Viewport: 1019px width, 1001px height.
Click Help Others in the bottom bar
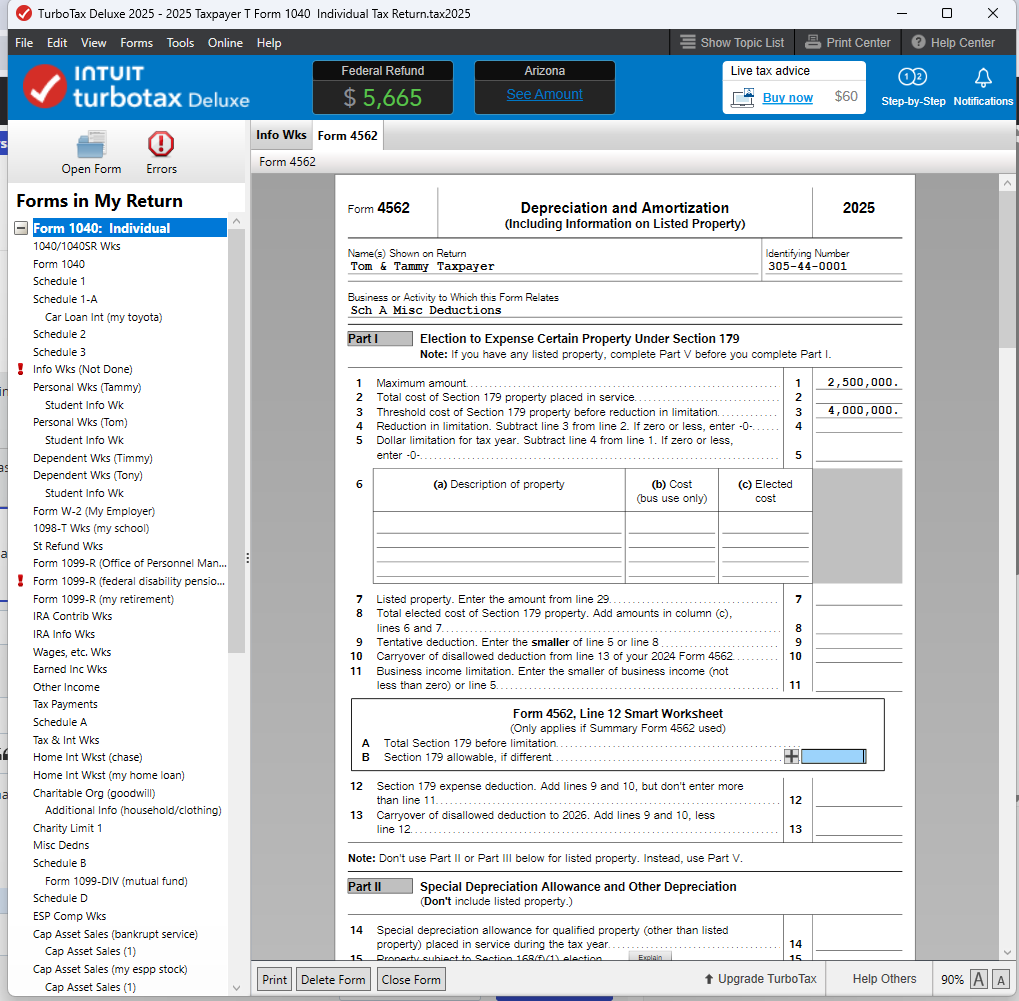pyautogui.click(x=884, y=979)
